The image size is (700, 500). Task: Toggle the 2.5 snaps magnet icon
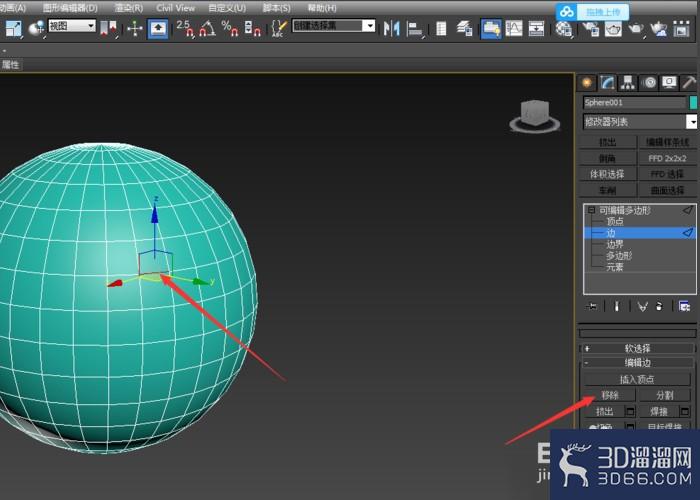[x=185, y=29]
